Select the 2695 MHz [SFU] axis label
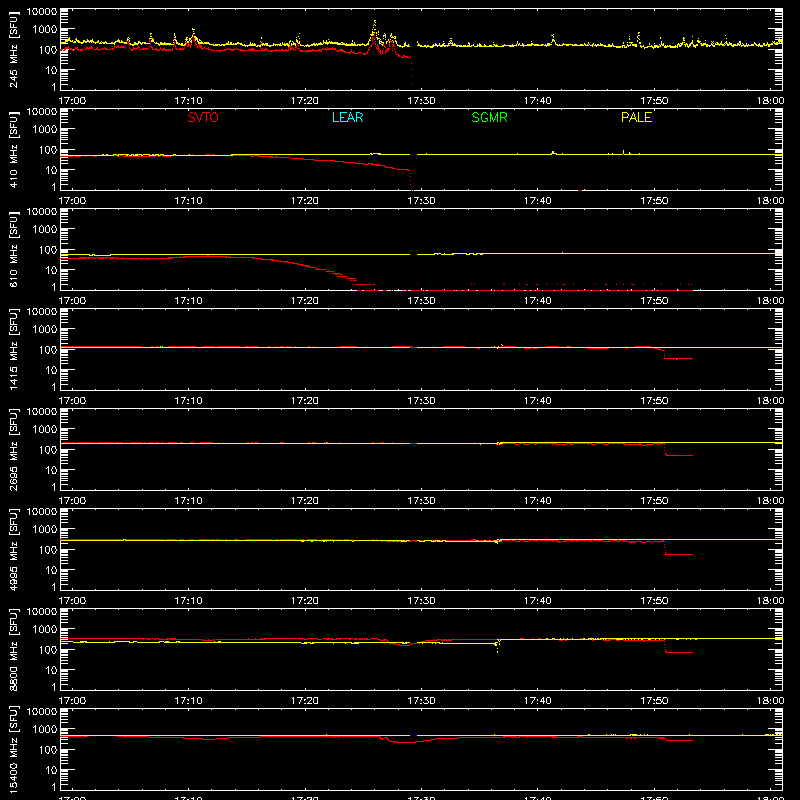Viewport: 800px width, 800px height. 13,449
